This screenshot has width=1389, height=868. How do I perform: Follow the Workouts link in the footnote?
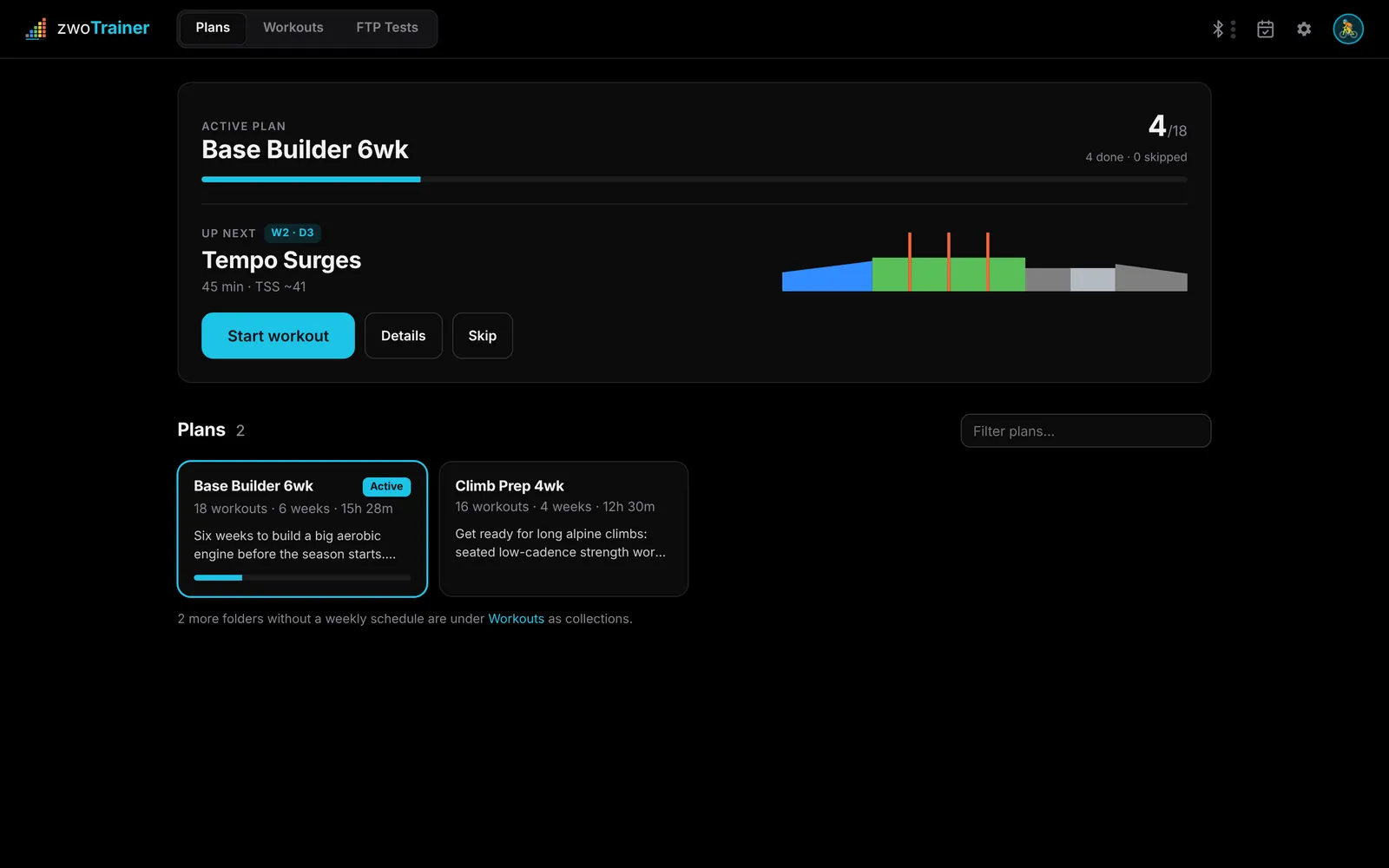(x=517, y=619)
